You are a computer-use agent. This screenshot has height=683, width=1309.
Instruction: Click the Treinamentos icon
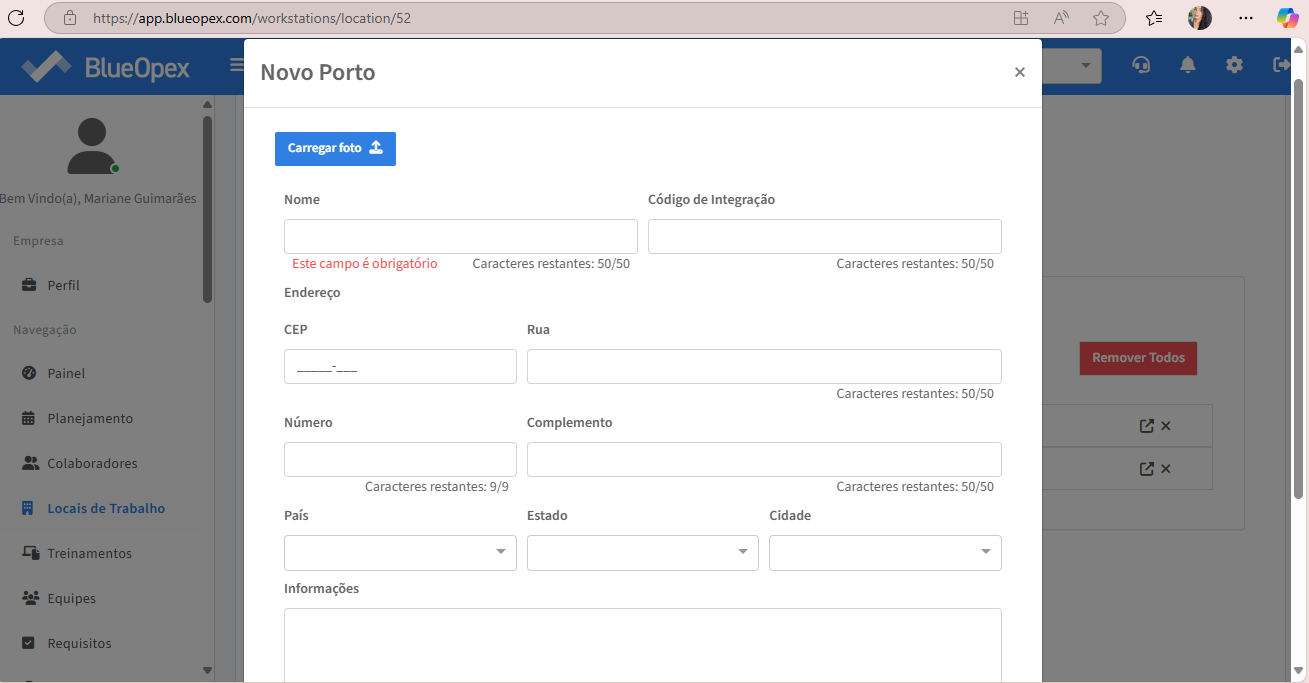point(30,553)
